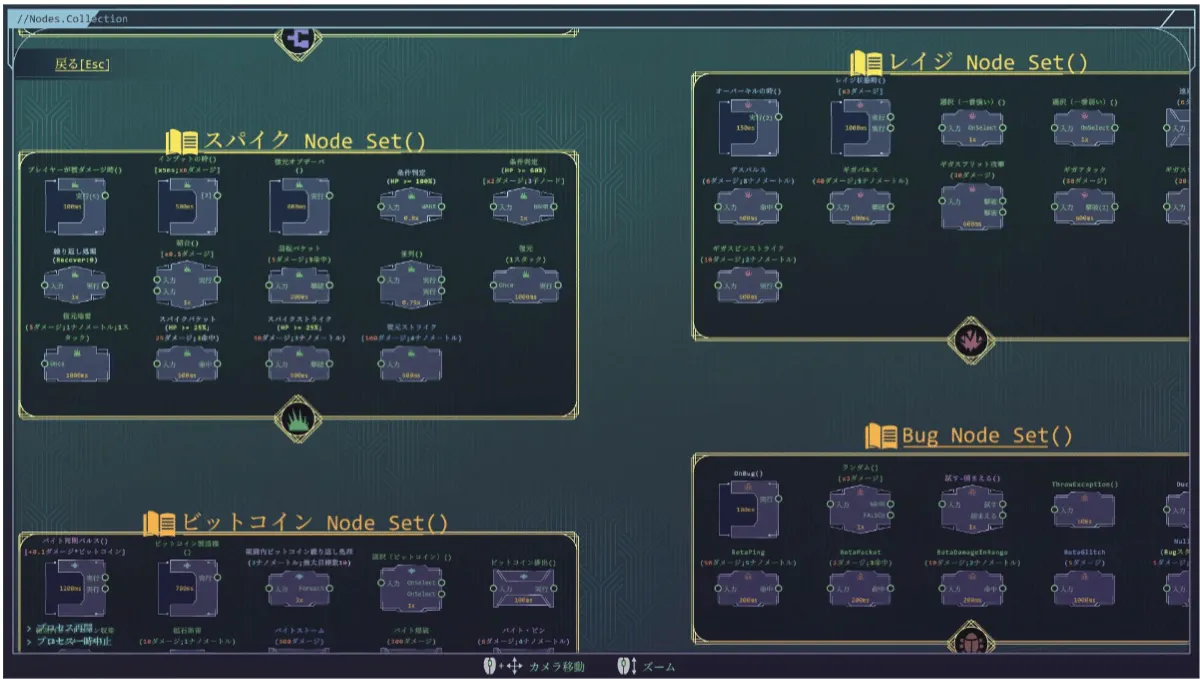Screen dimensions: 1200x679
Task: Click the //Nodes.Collection title tab
Action: [73, 18]
